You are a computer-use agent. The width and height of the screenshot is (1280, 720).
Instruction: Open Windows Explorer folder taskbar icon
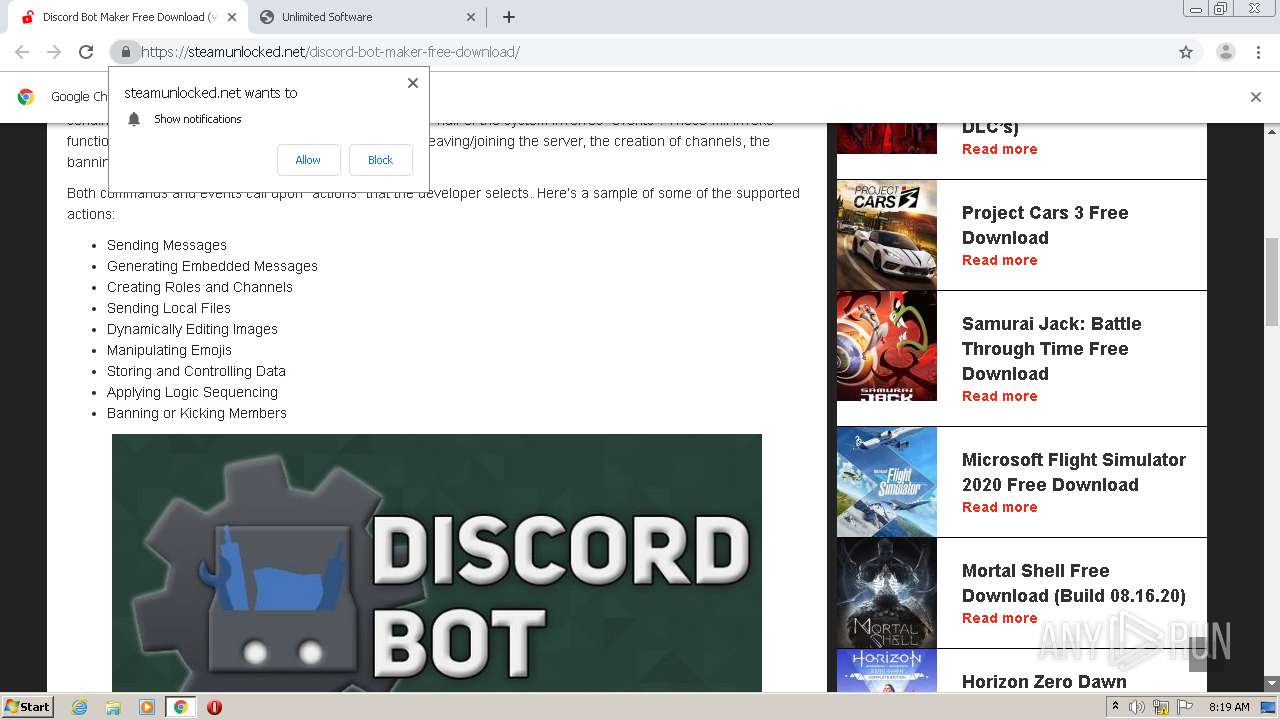pyautogui.click(x=113, y=707)
